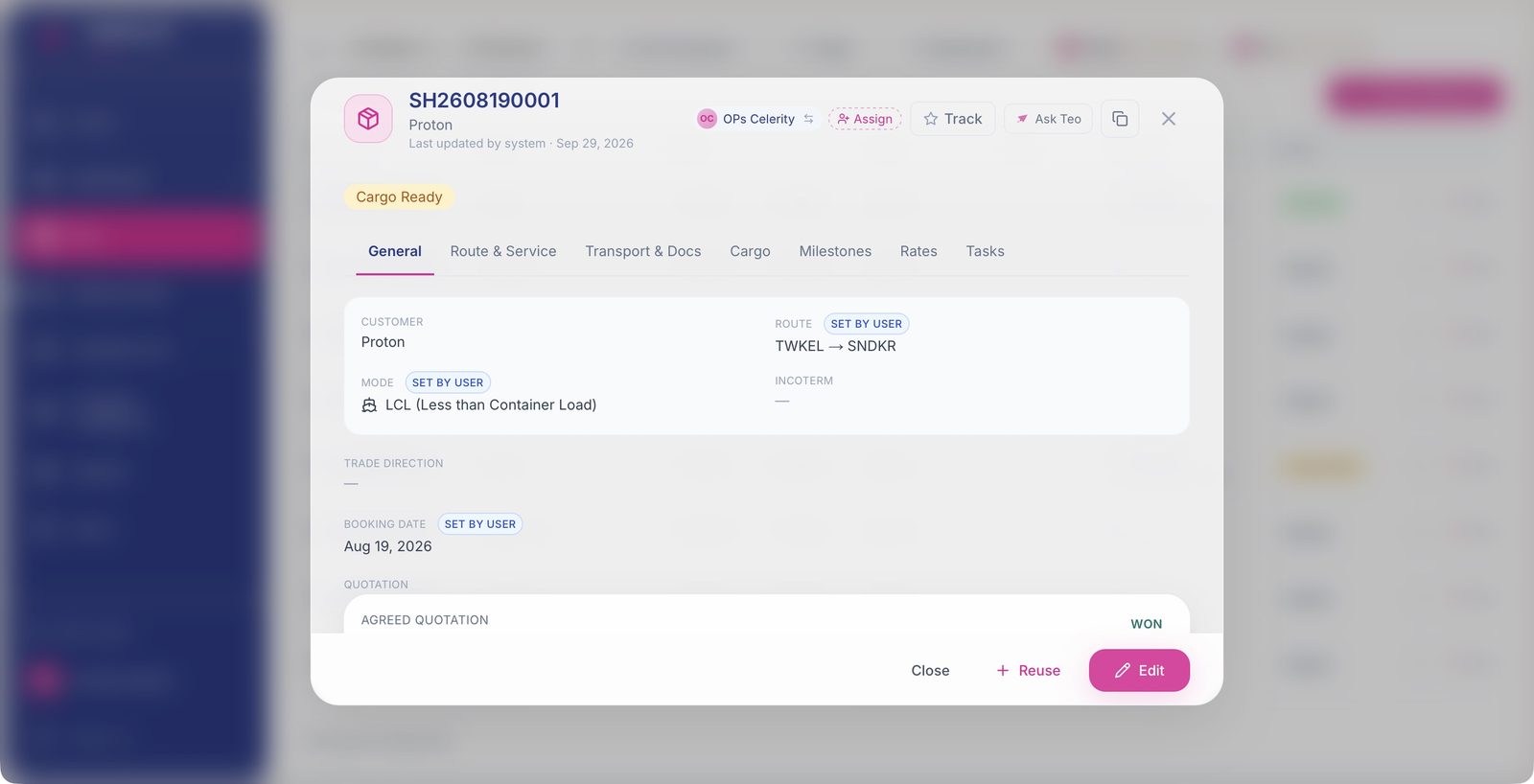The height and width of the screenshot is (784, 1534).
Task: Click the Assign user button
Action: click(865, 119)
